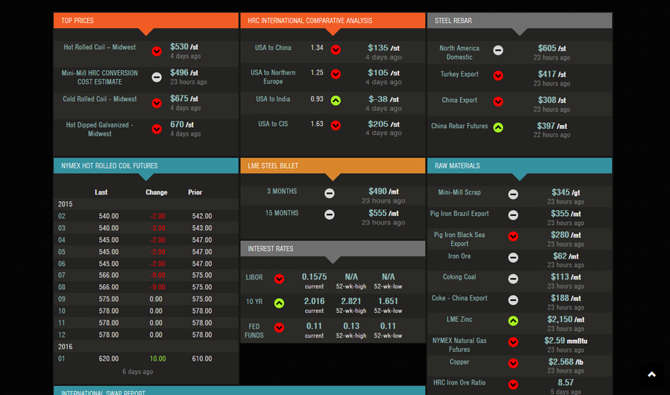The height and width of the screenshot is (395, 670).
Task: Click month 09 row in 2015 futures
Action: 146,299
